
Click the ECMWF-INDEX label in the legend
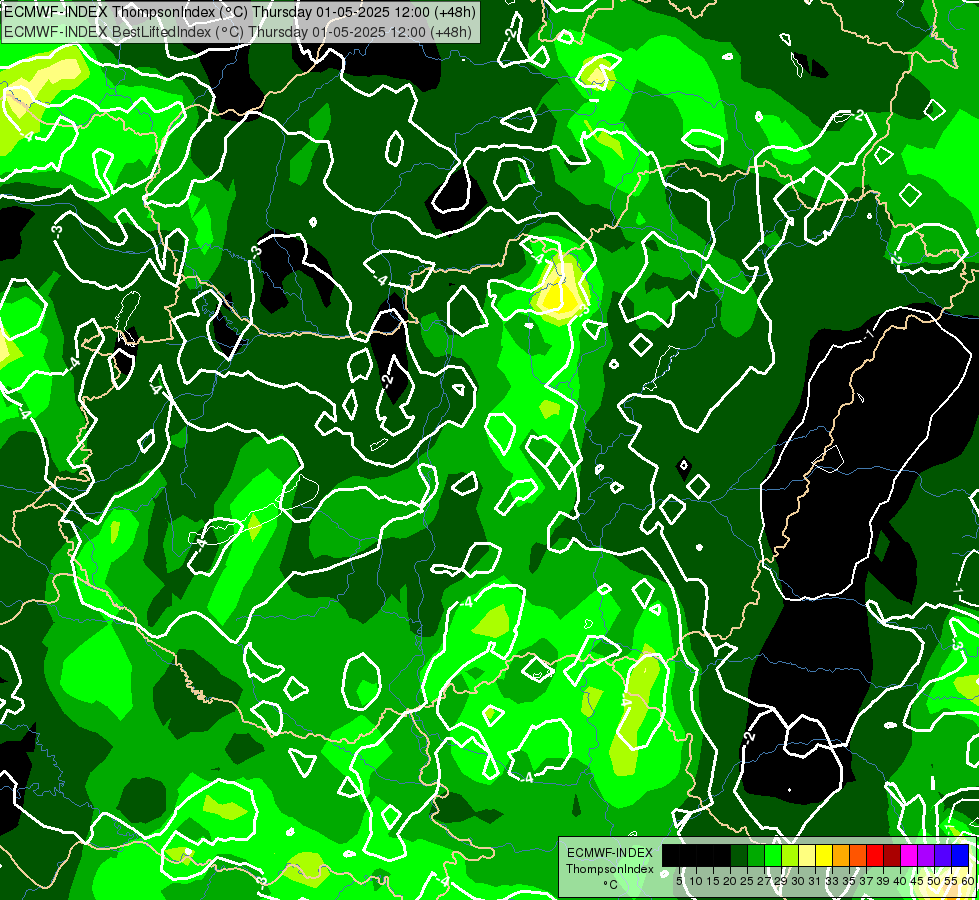tap(610, 853)
